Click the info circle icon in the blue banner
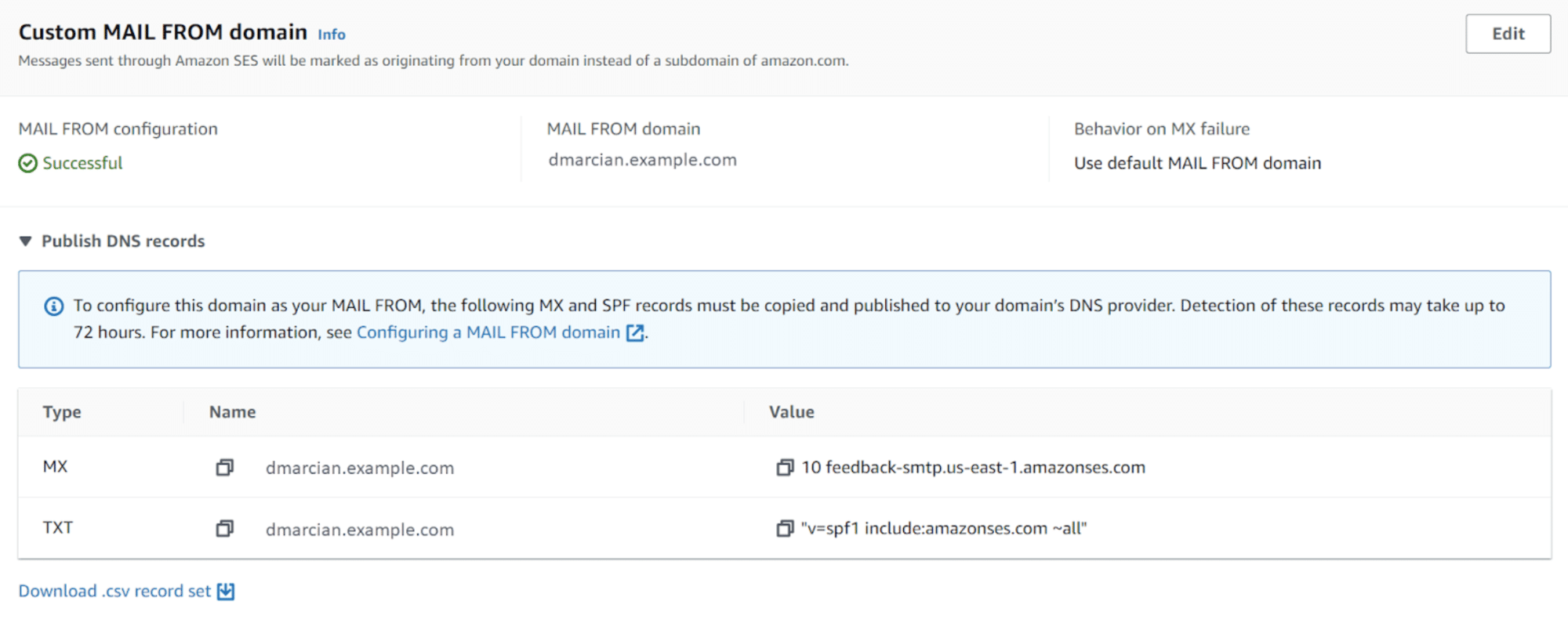This screenshot has height=623, width=1568. [53, 306]
